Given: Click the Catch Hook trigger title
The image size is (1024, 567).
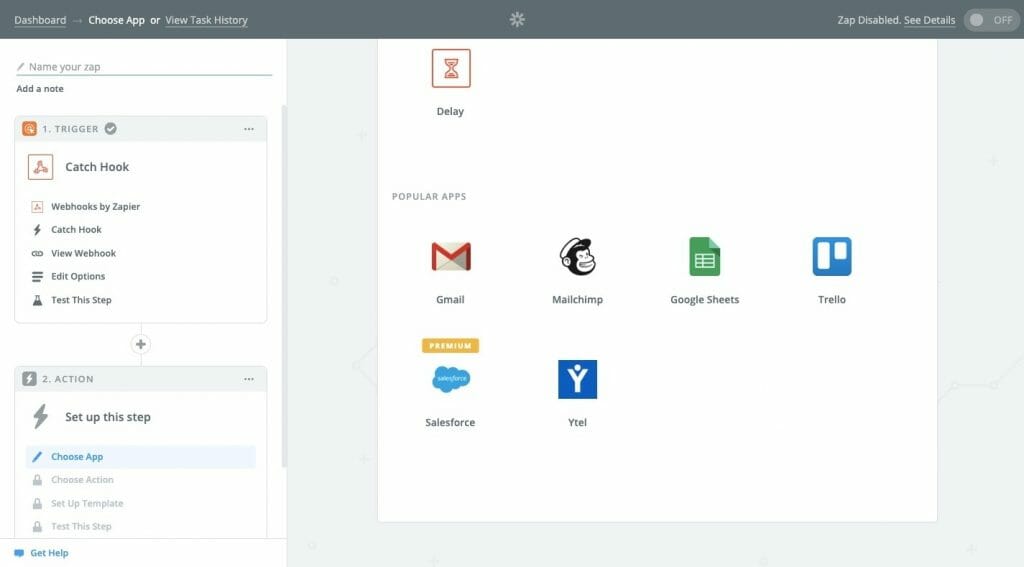Looking at the screenshot, I should pos(97,167).
